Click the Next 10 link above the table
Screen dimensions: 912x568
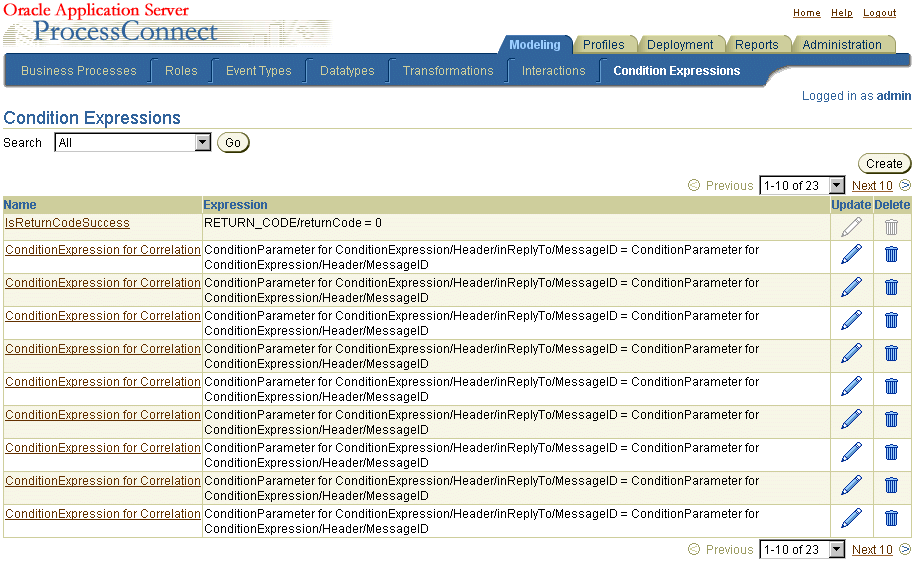[872, 185]
